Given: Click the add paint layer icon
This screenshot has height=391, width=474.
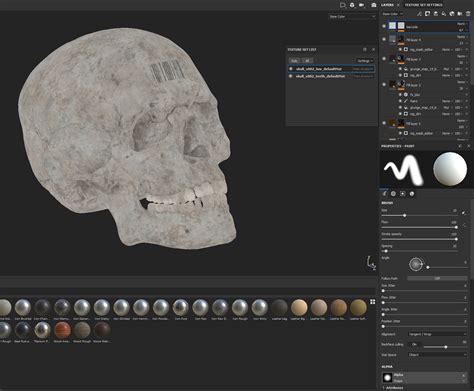Looking at the screenshot, I should point(436,14).
